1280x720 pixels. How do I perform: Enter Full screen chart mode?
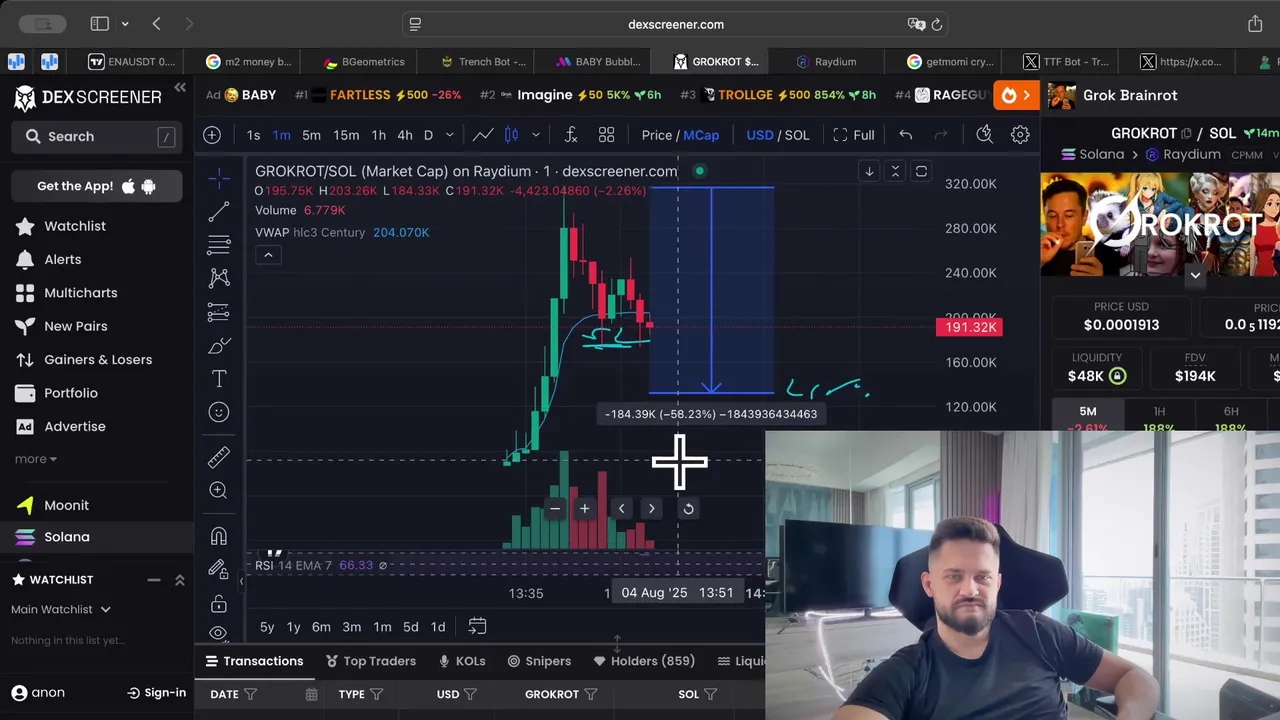[854, 135]
